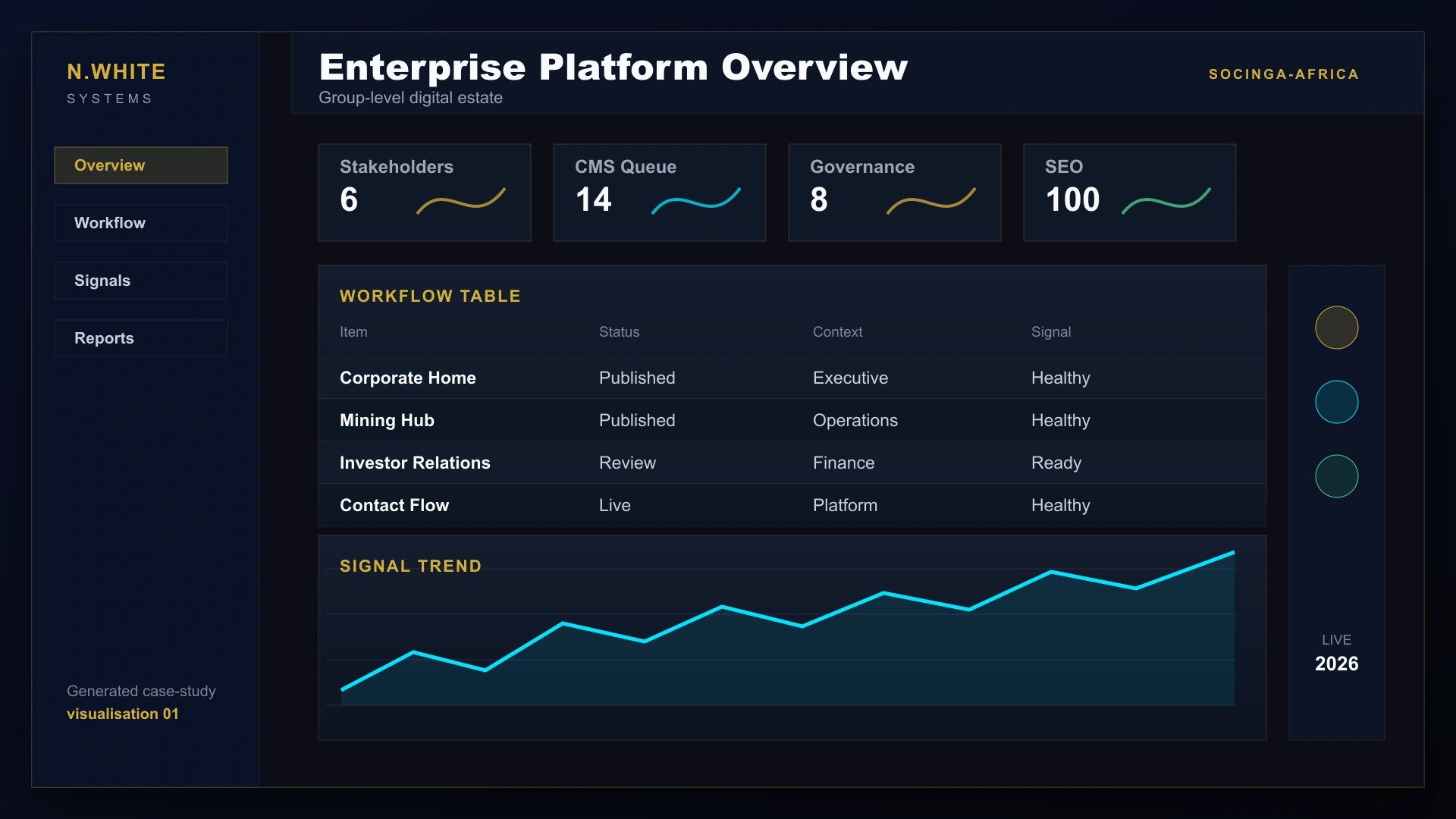Click the Stakeholders gold sparkline
The height and width of the screenshot is (819, 1456).
461,201
